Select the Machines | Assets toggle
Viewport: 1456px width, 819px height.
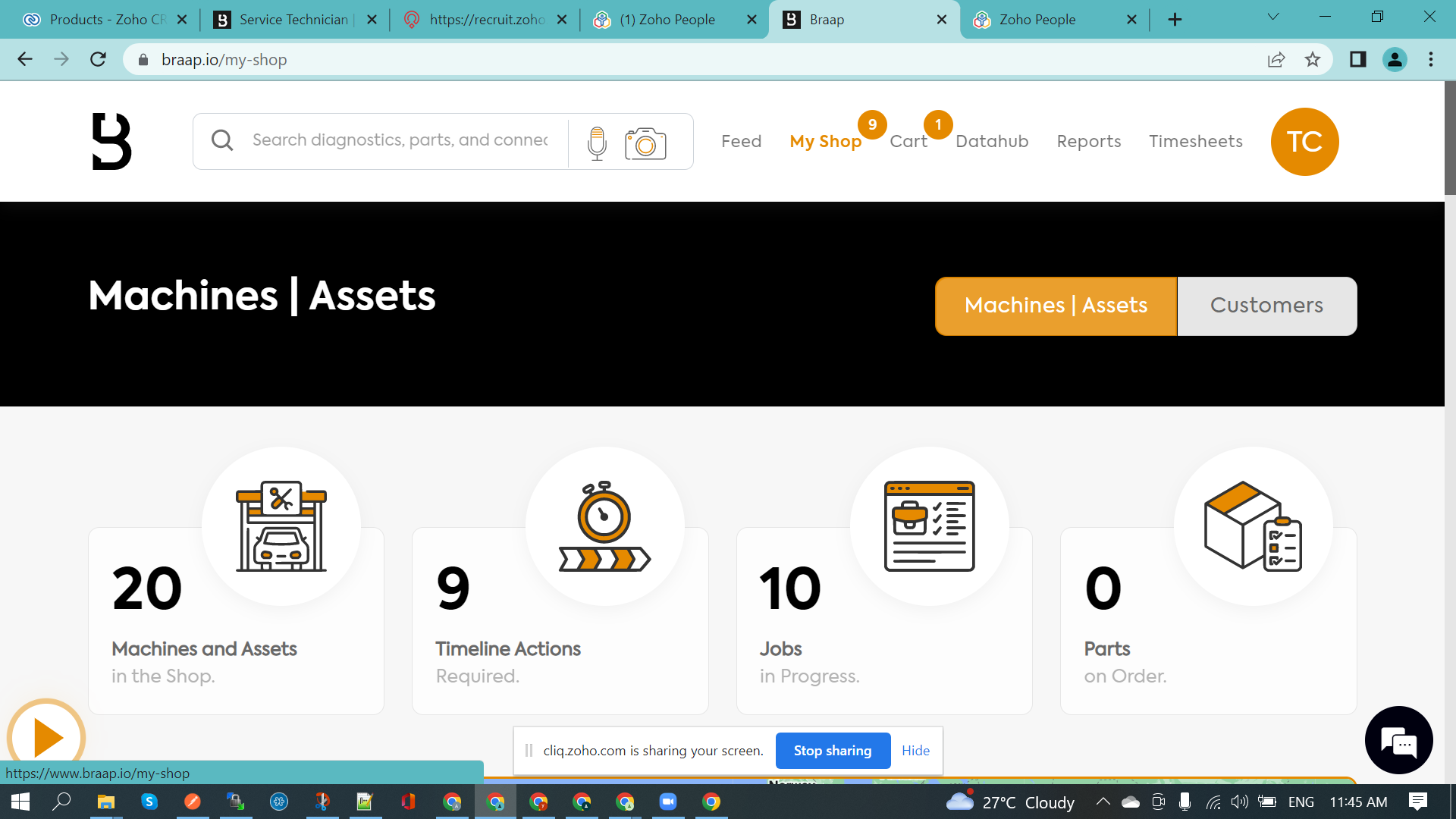(x=1056, y=306)
